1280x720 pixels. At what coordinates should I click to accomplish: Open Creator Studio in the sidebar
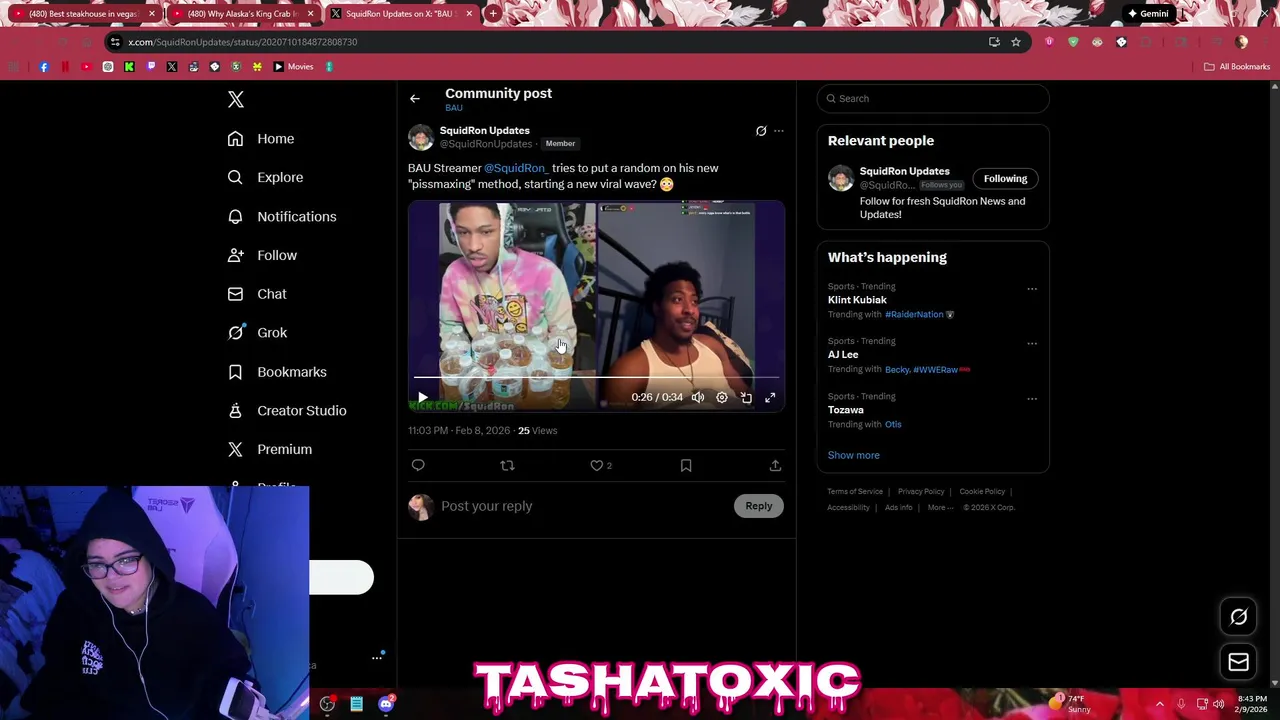point(286,411)
